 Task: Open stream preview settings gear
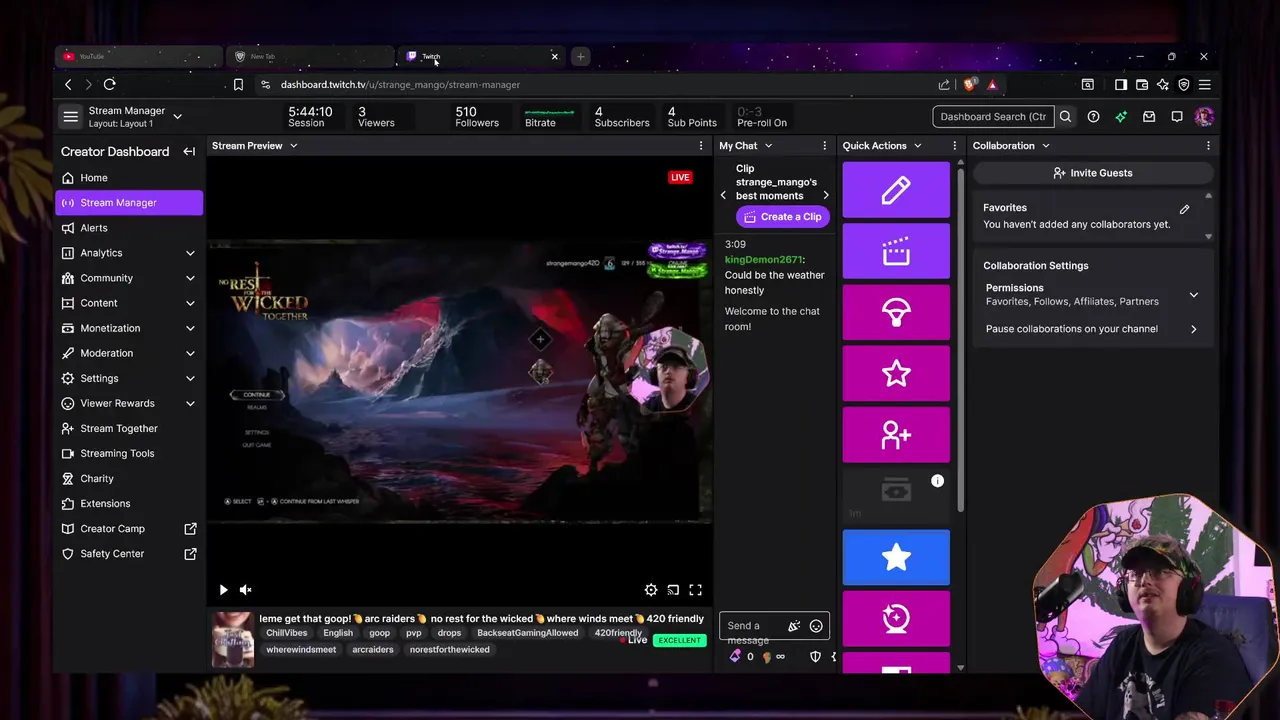[651, 590]
